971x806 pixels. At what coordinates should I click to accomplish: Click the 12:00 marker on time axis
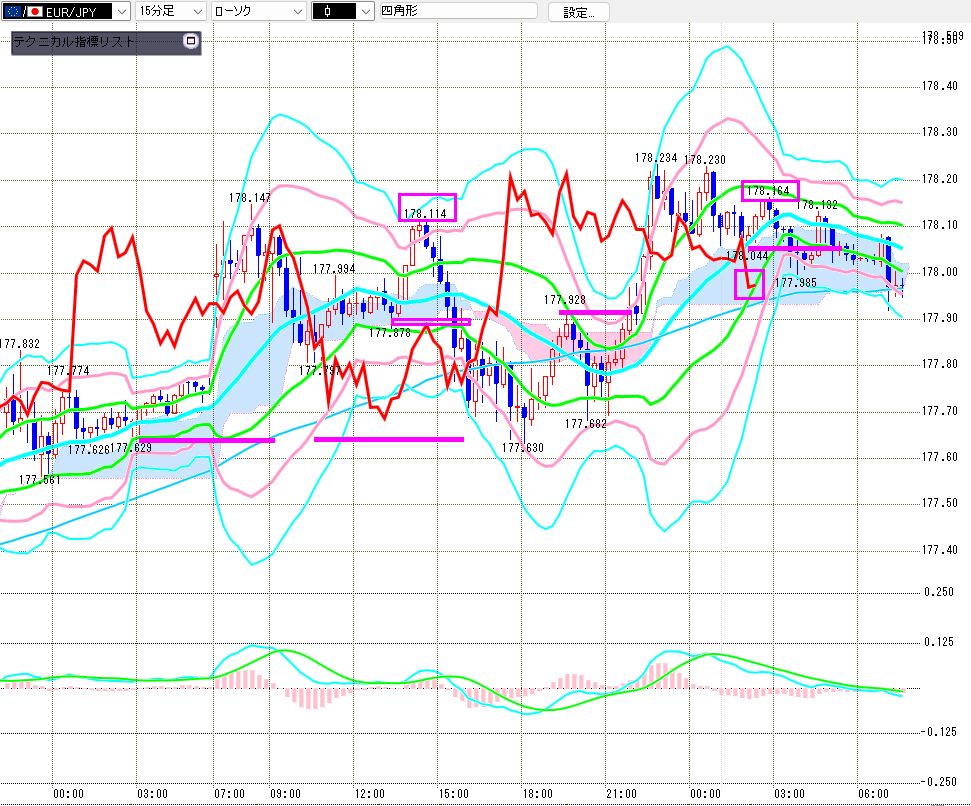click(370, 793)
